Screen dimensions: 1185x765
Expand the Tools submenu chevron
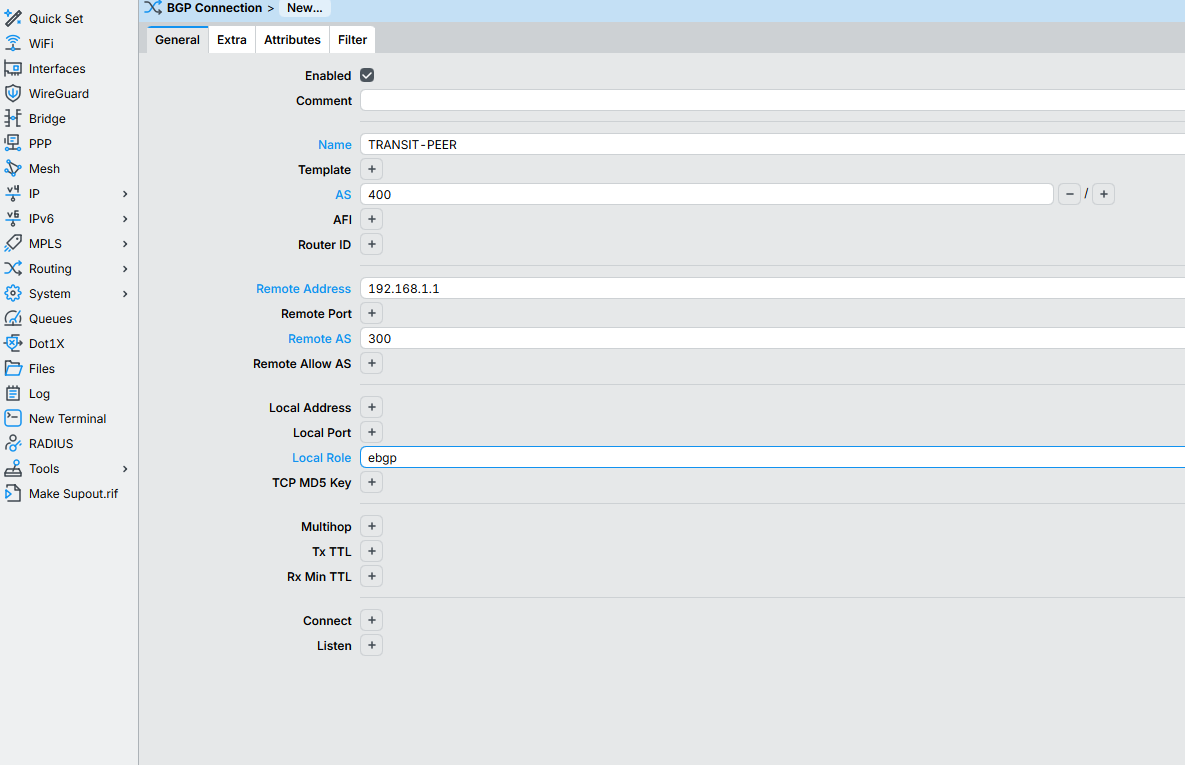coord(125,469)
